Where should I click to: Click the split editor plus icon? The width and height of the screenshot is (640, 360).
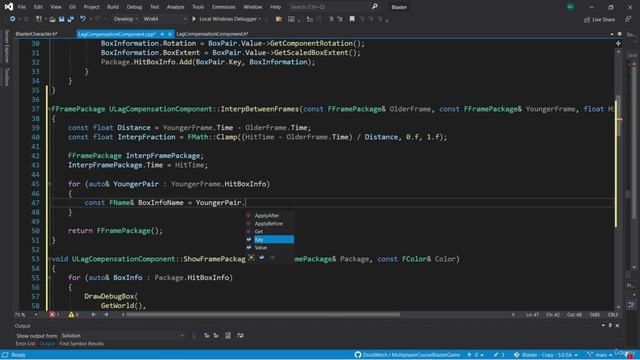pos(618,43)
